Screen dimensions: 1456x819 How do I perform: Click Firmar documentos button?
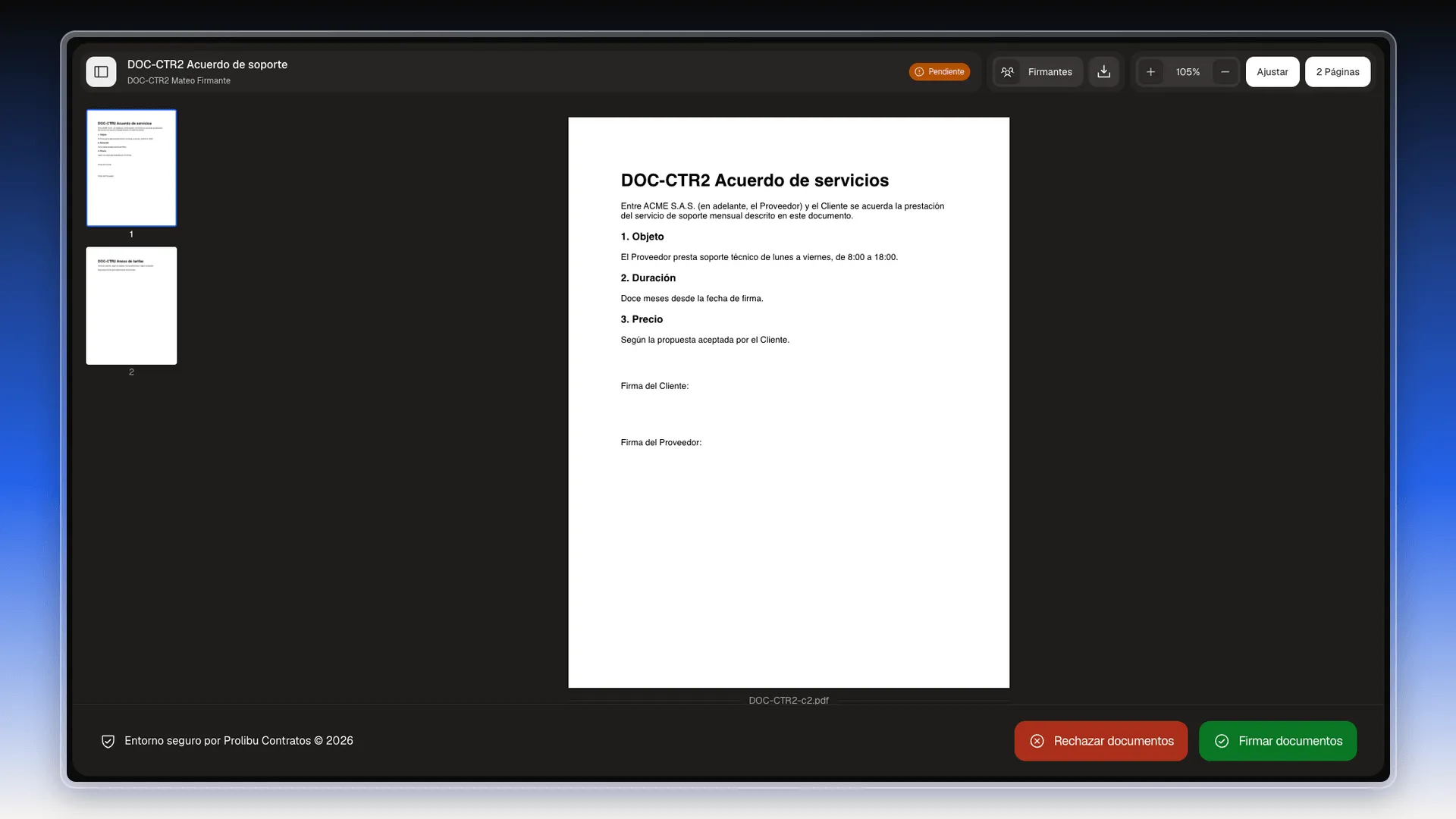coord(1277,741)
